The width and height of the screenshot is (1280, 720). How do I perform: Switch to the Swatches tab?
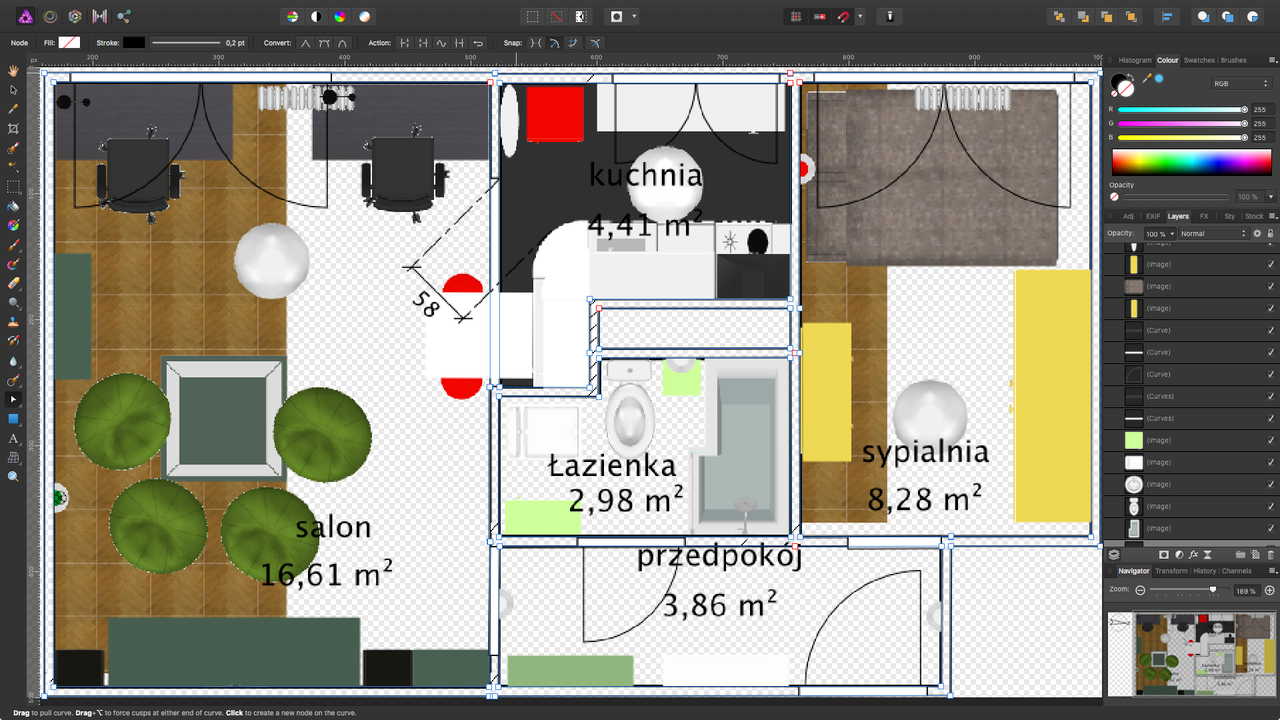(x=1199, y=60)
